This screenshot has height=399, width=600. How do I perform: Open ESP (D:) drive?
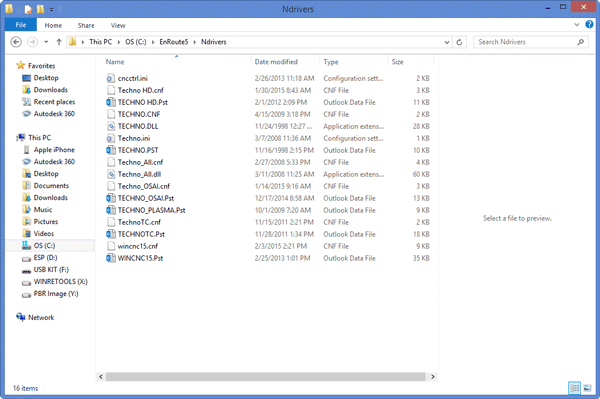click(45, 257)
